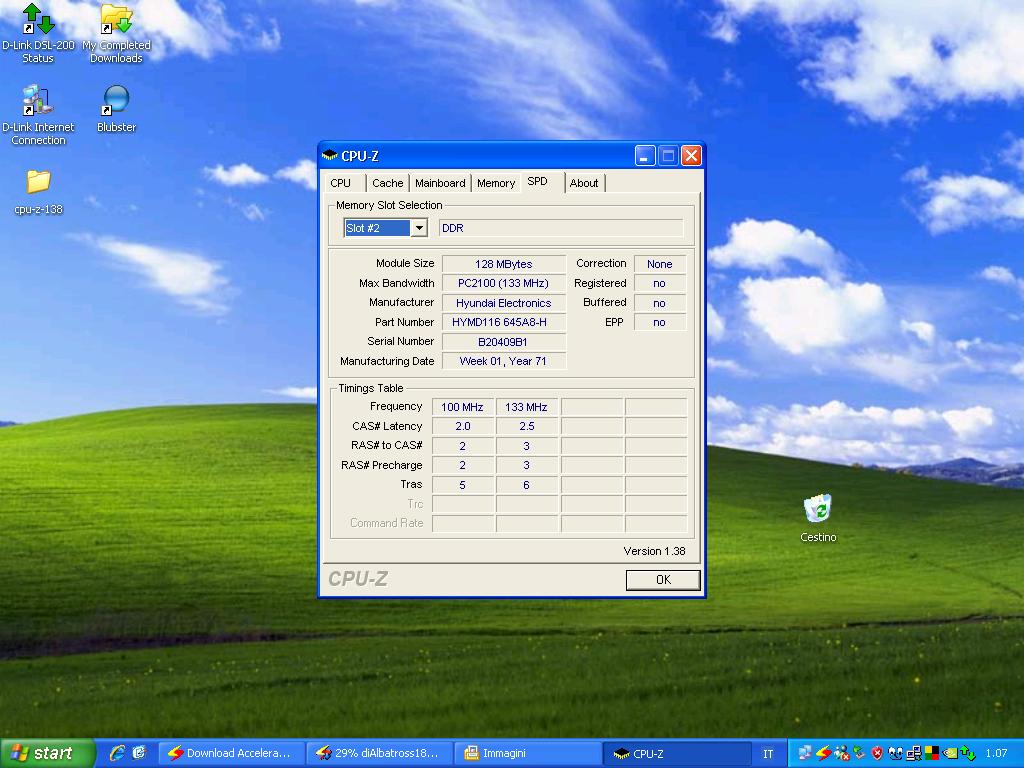Image resolution: width=1024 pixels, height=768 pixels.
Task: Click EPP value no
Action: coord(660,322)
